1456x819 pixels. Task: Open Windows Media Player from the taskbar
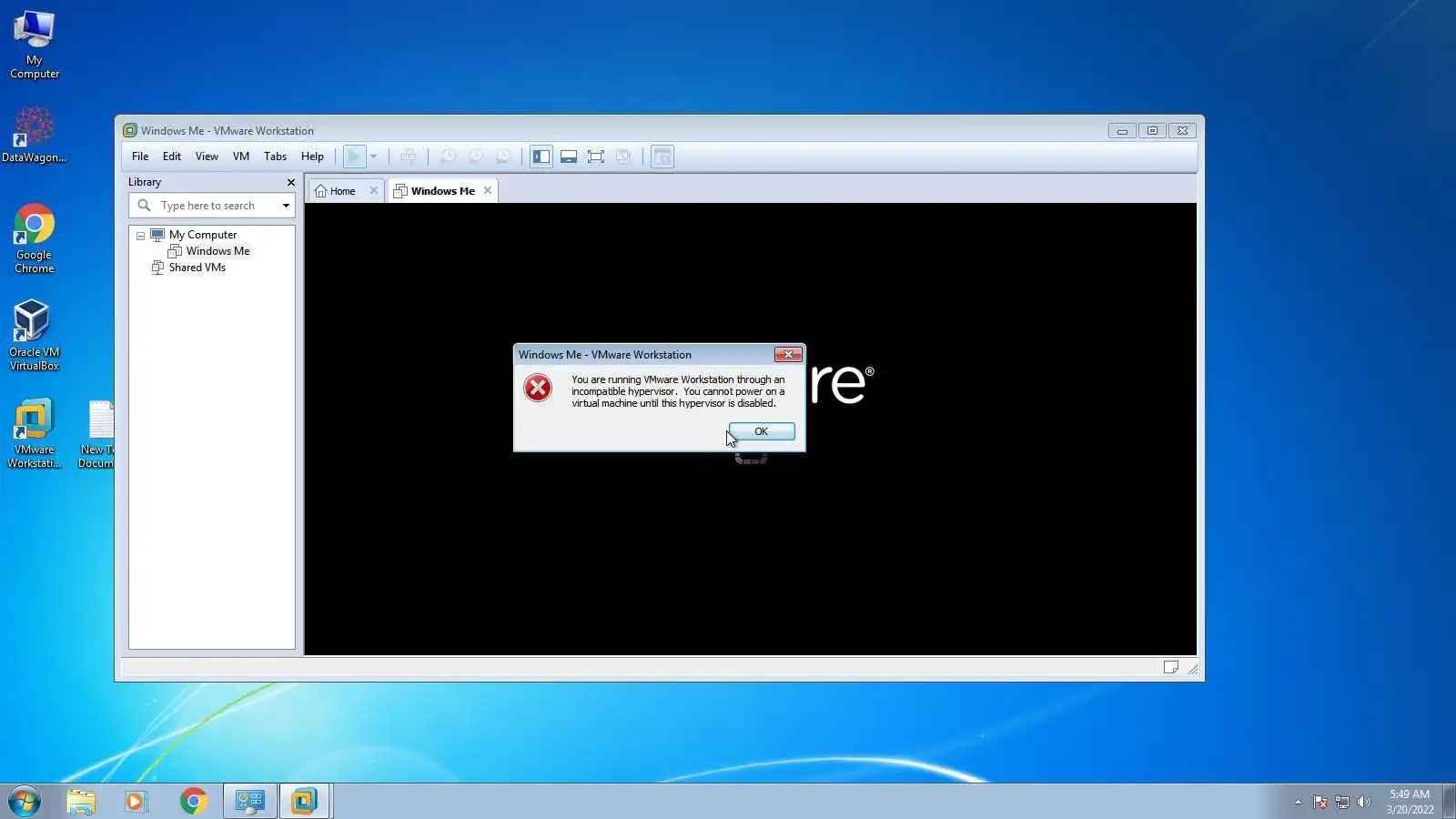(136, 802)
